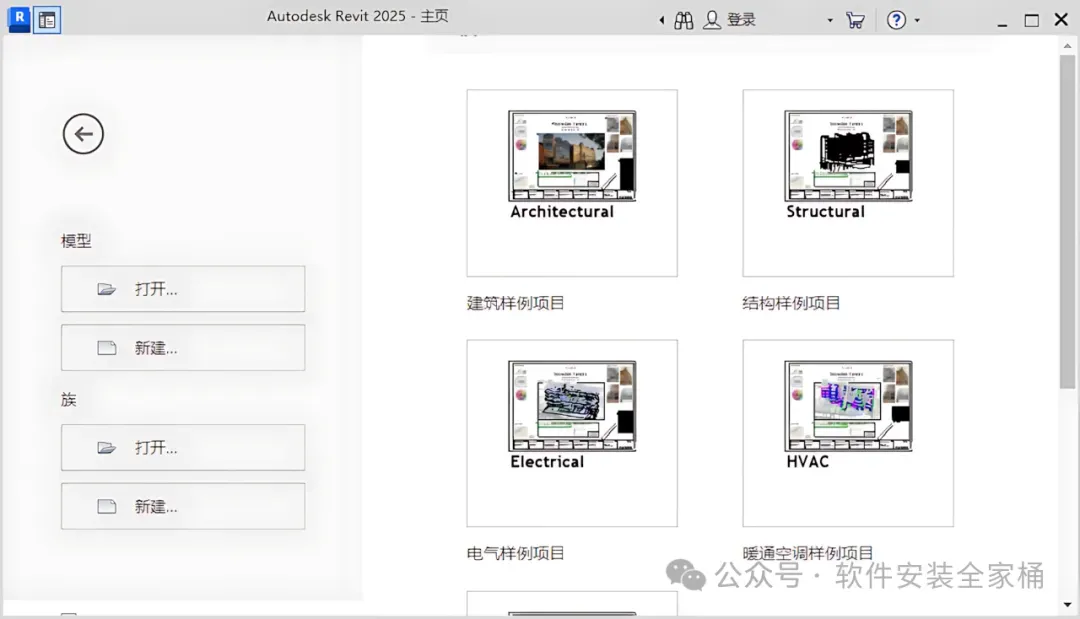This screenshot has height=619, width=1080.
Task: Open the Help question mark icon
Action: click(x=896, y=20)
